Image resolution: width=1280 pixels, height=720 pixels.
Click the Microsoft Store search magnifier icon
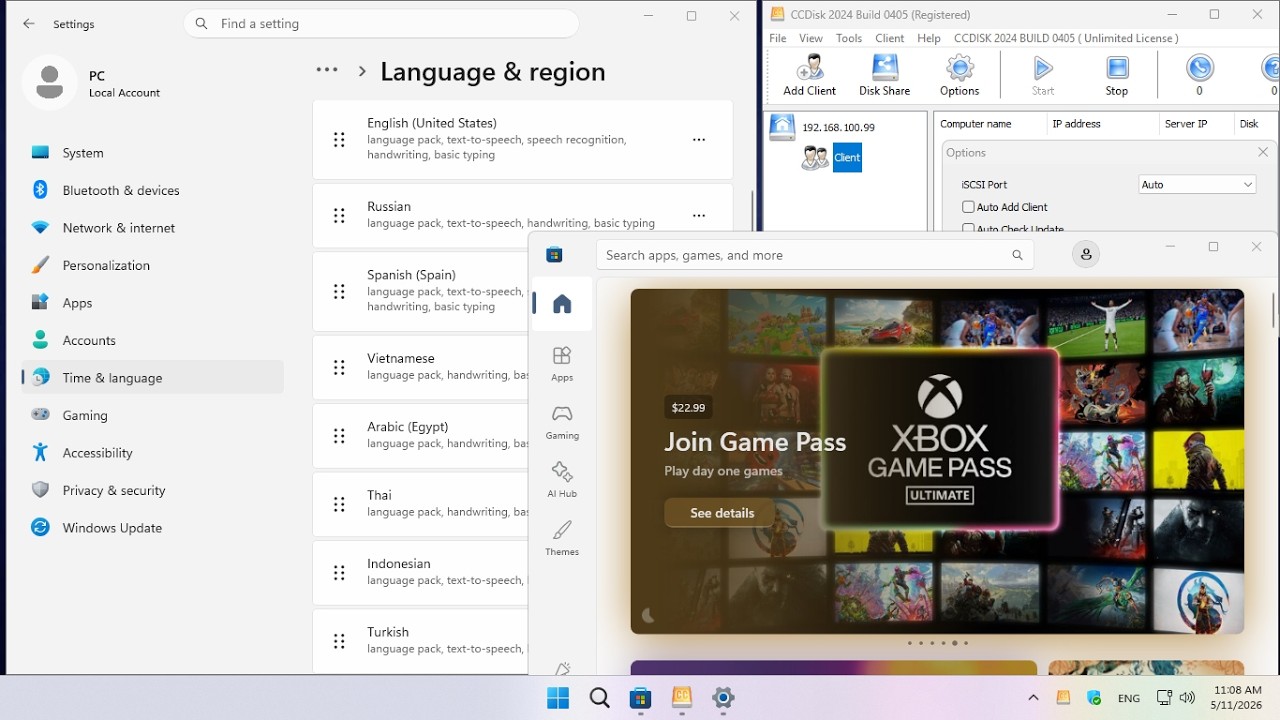click(1017, 255)
